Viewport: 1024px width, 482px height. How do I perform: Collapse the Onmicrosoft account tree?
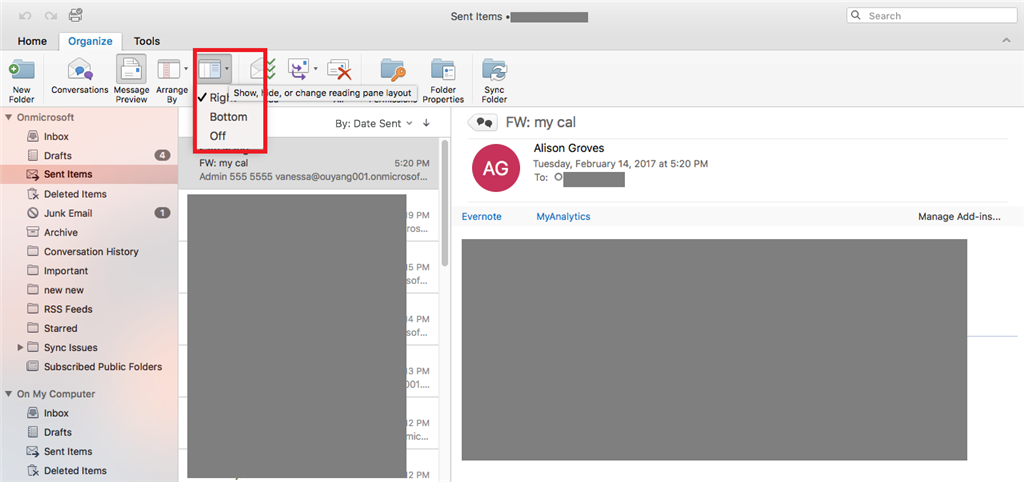[x=8, y=118]
